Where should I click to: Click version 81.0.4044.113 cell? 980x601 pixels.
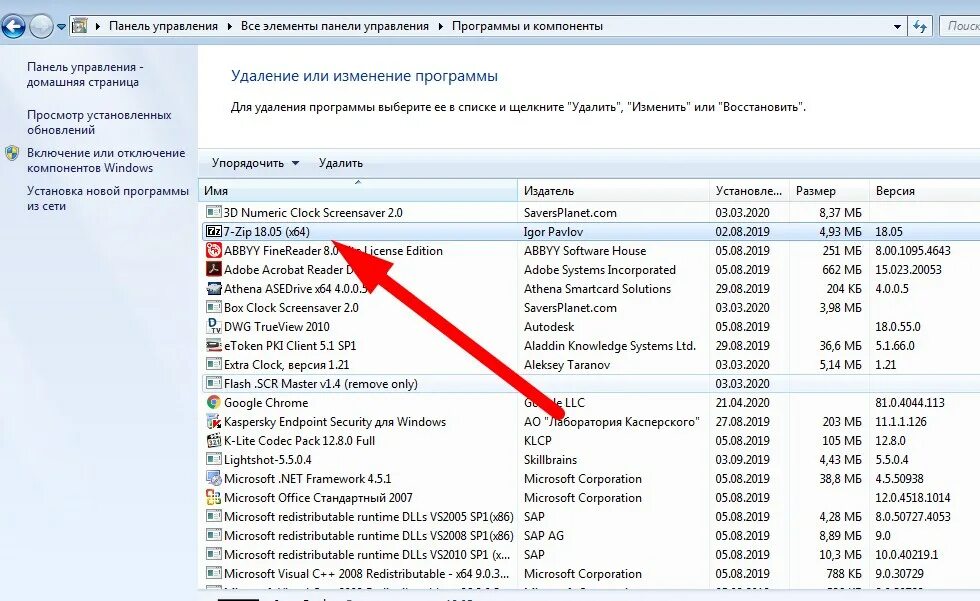(909, 403)
